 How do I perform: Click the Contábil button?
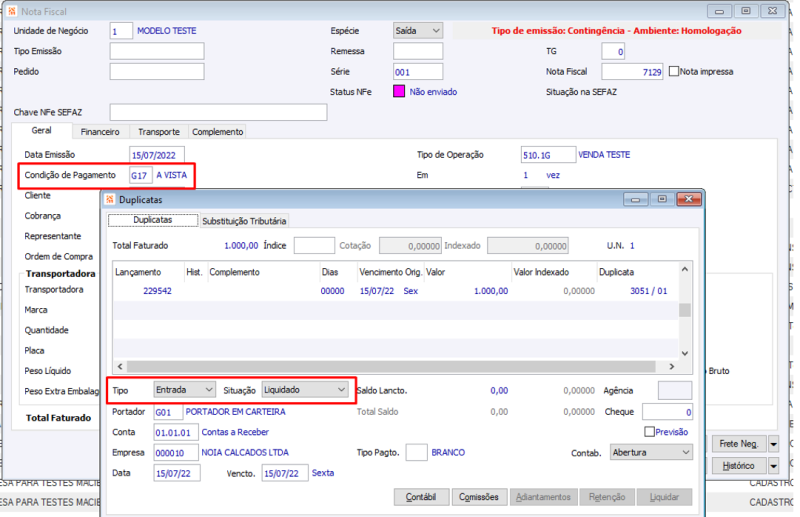point(421,497)
